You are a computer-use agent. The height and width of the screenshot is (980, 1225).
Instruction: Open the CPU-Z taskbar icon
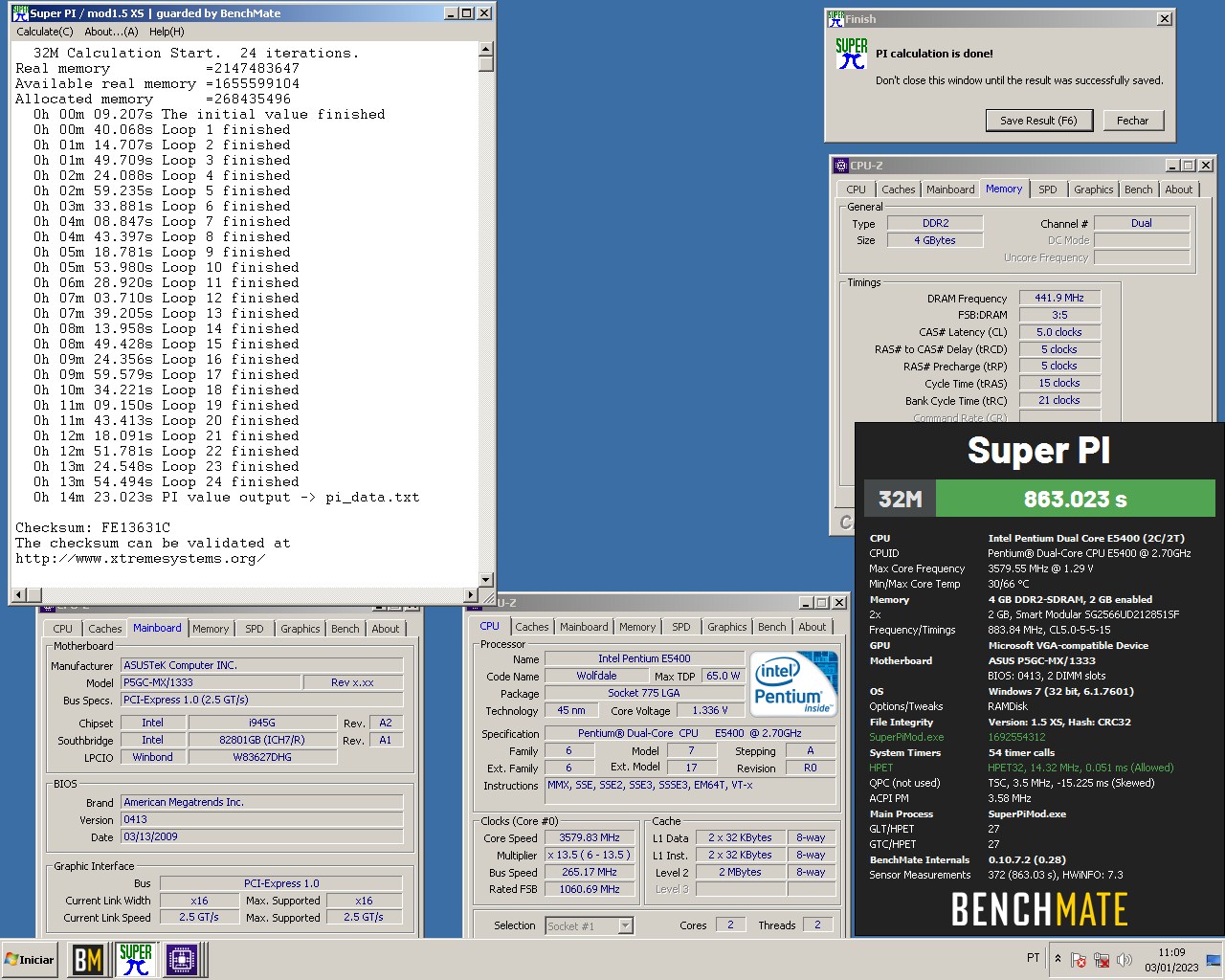182,959
